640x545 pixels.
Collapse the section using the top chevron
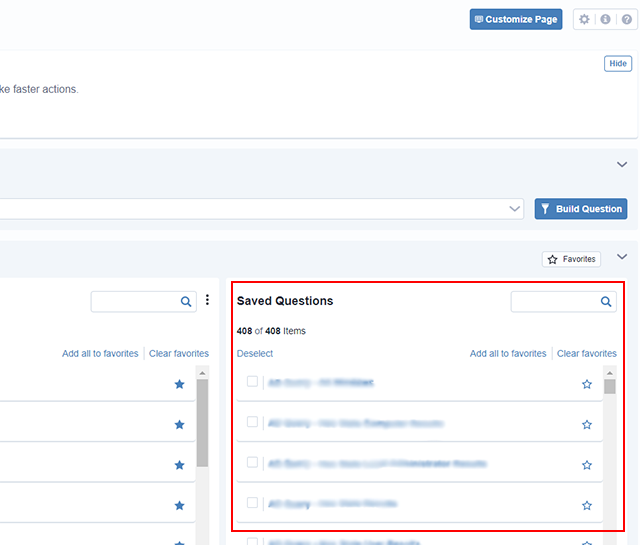[622, 164]
